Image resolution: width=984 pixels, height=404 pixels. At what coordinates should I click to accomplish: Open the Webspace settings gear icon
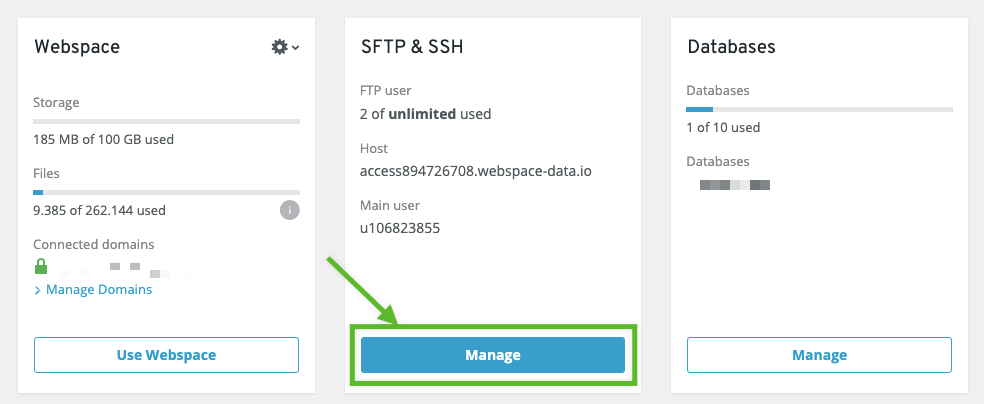click(280, 47)
